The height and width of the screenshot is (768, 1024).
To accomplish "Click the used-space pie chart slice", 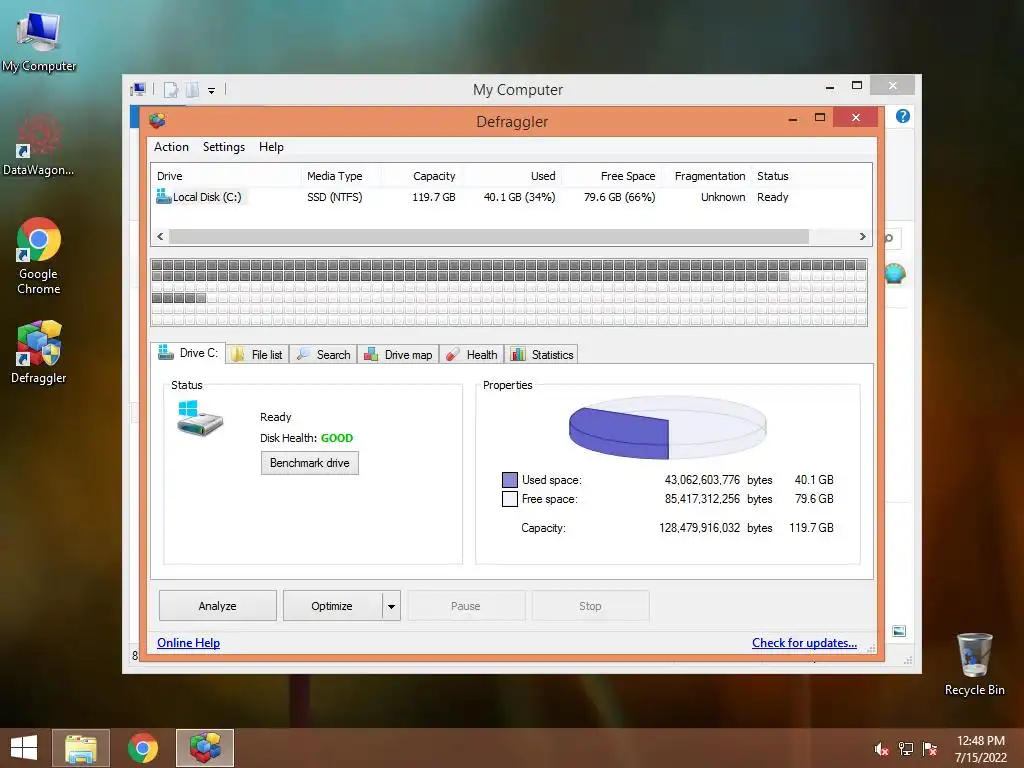I will (618, 432).
